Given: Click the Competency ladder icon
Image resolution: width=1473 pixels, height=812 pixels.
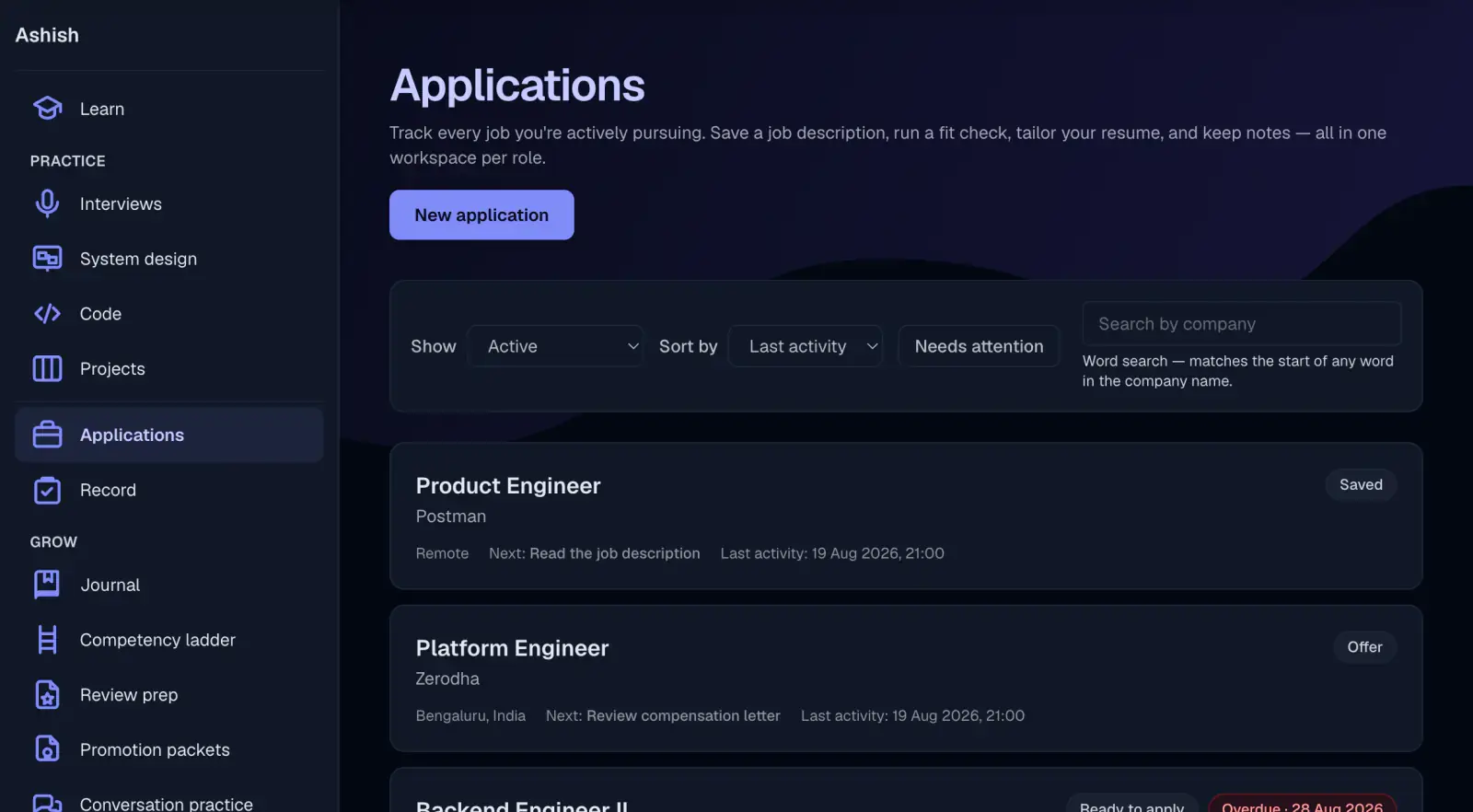Looking at the screenshot, I should 47,640.
